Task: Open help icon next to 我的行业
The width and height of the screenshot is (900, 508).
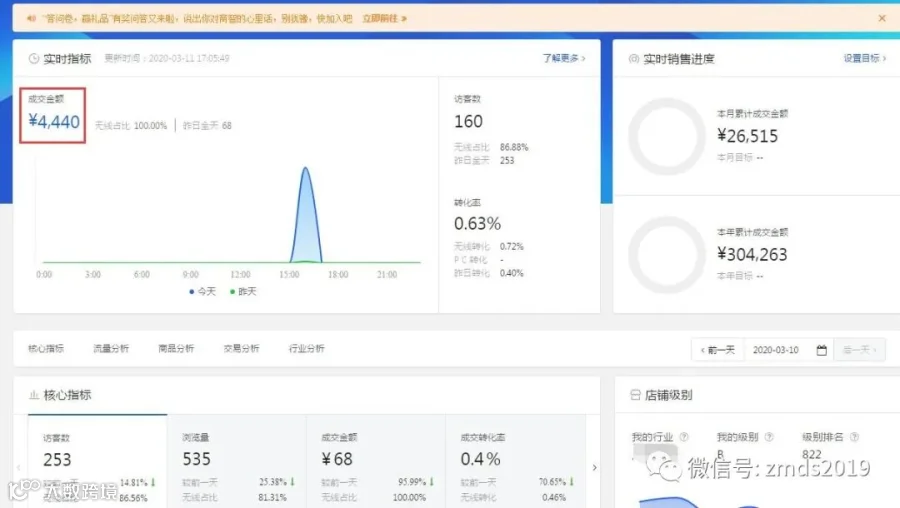Action: point(684,437)
